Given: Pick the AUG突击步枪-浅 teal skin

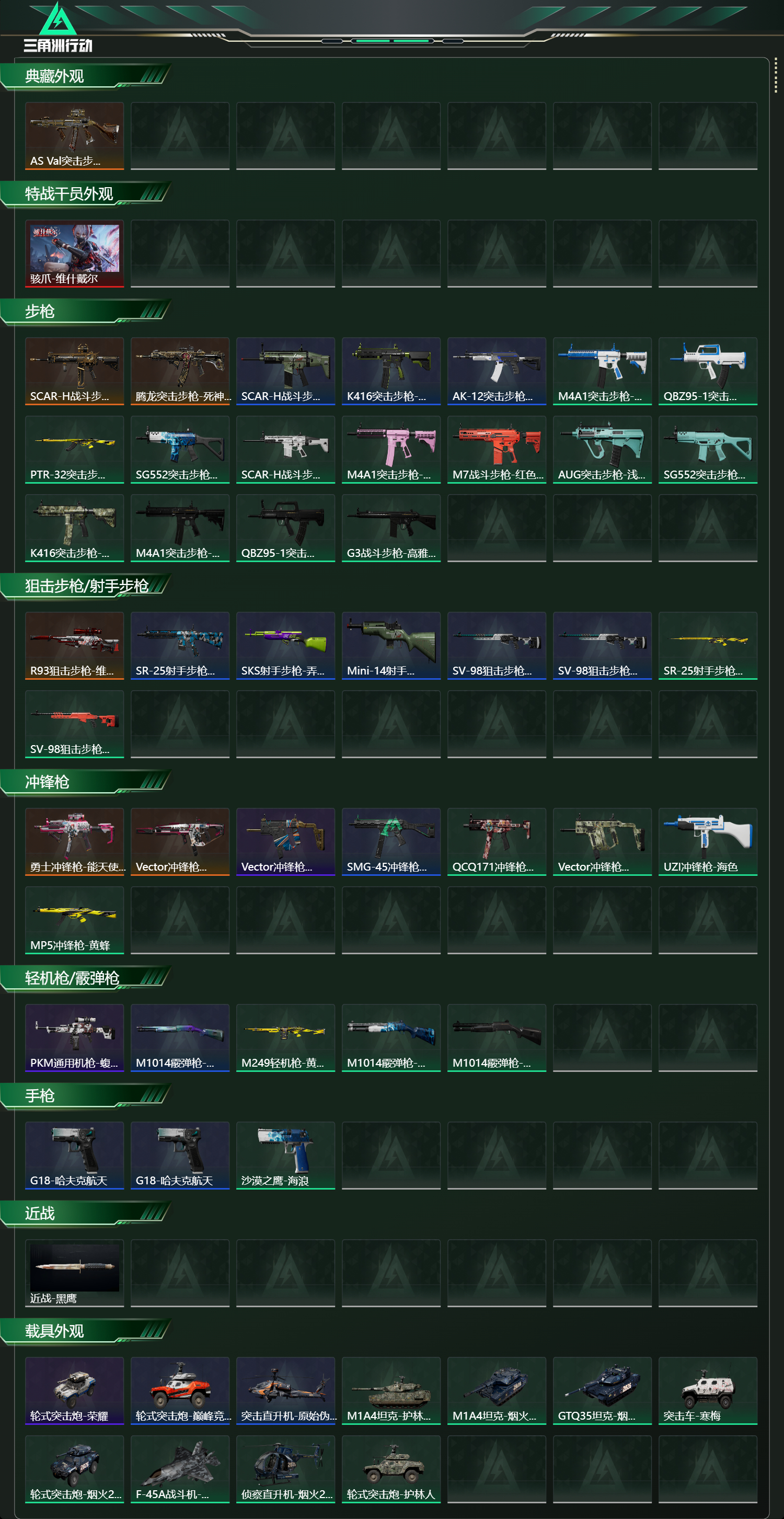Looking at the screenshot, I should 602,449.
